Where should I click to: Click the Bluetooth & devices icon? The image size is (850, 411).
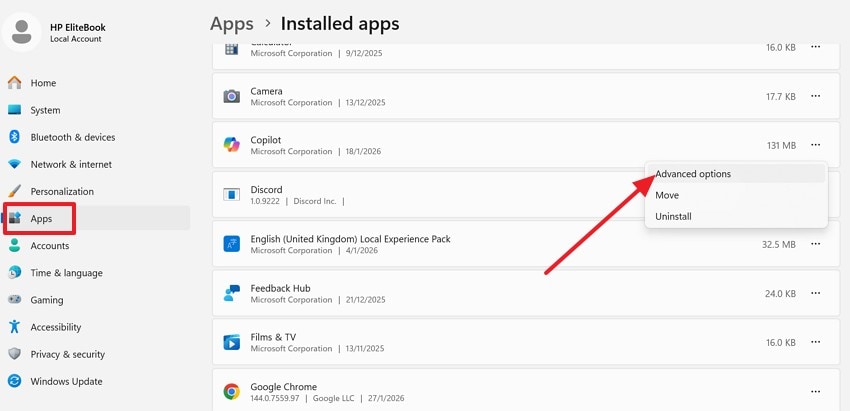[x=15, y=137]
